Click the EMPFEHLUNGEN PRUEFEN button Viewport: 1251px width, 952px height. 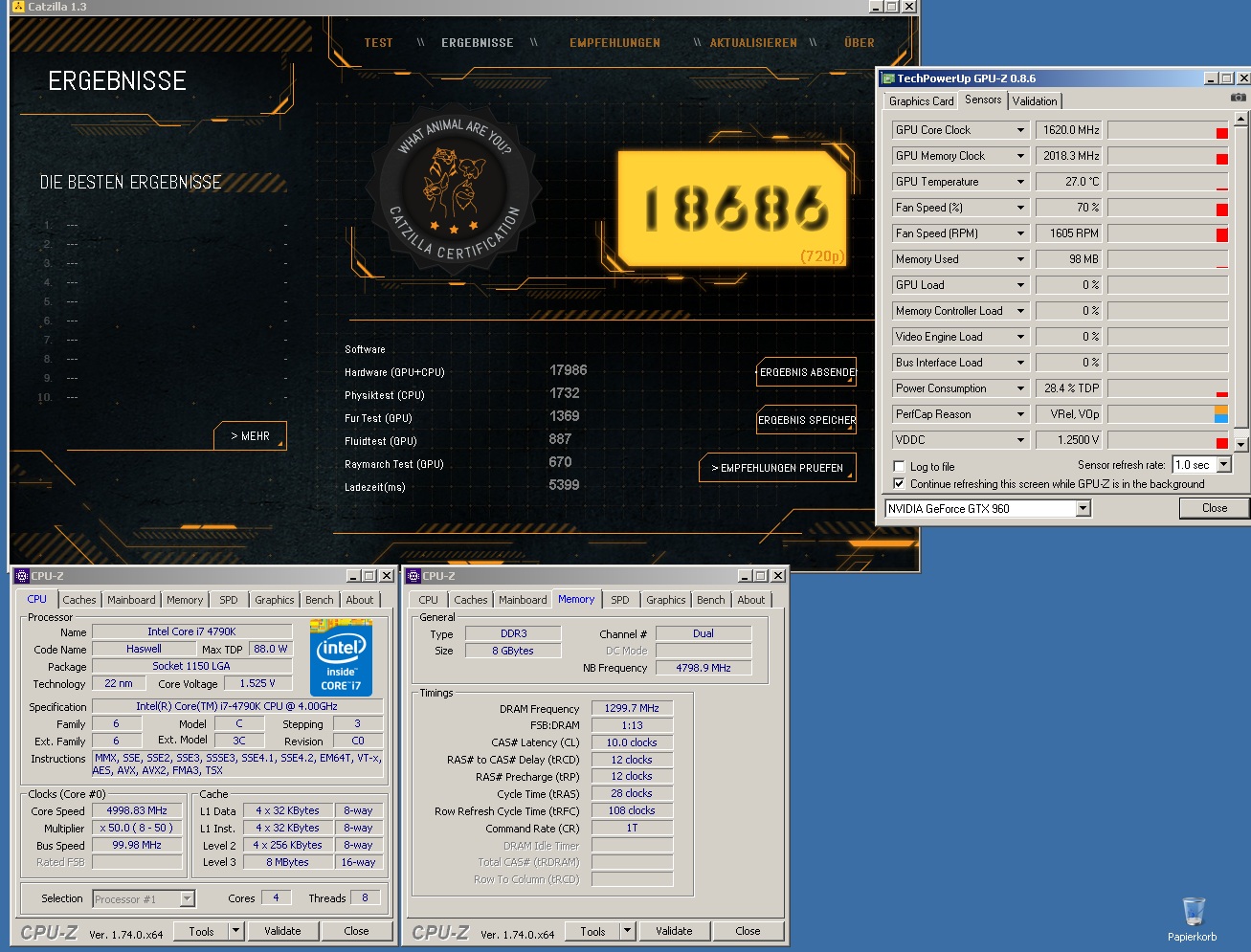point(777,468)
